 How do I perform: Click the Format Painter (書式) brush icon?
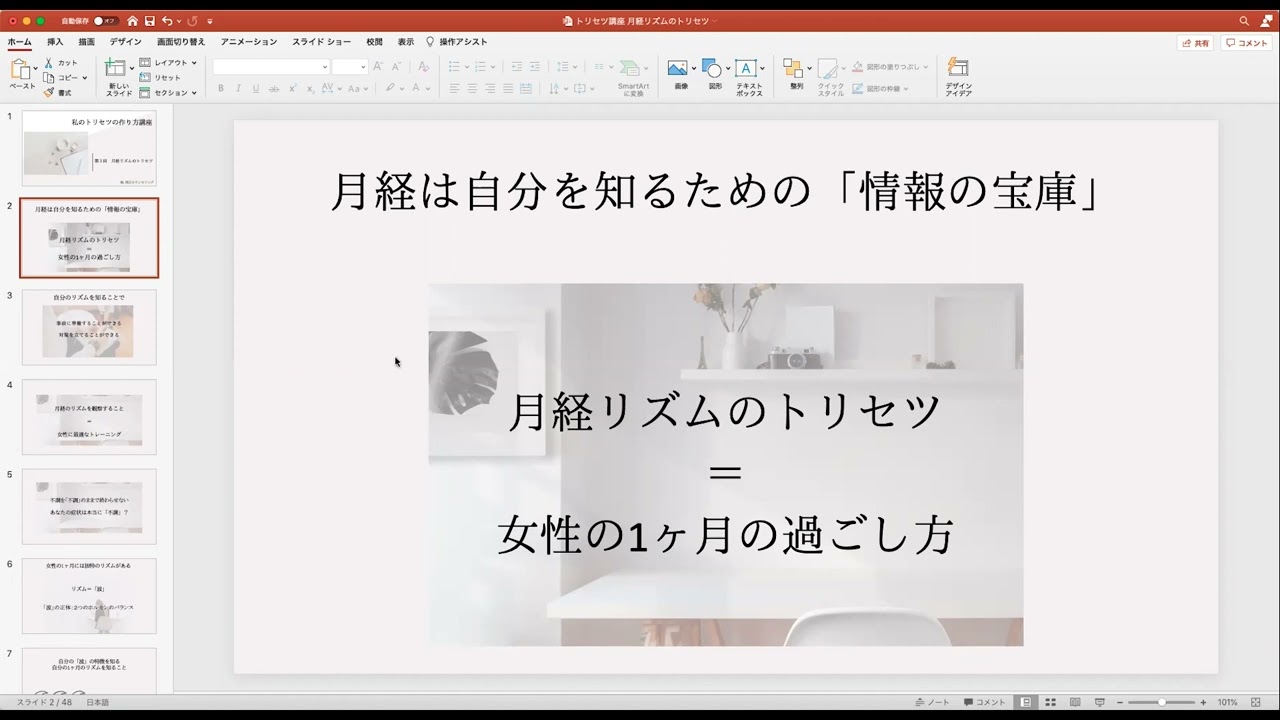[x=48, y=92]
